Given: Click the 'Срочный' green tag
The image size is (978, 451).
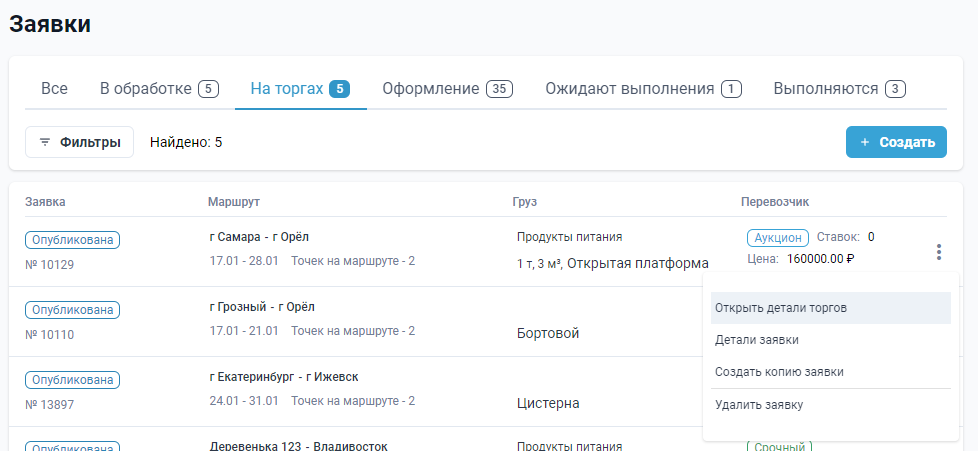Looking at the screenshot, I should pyautogui.click(x=779, y=447).
